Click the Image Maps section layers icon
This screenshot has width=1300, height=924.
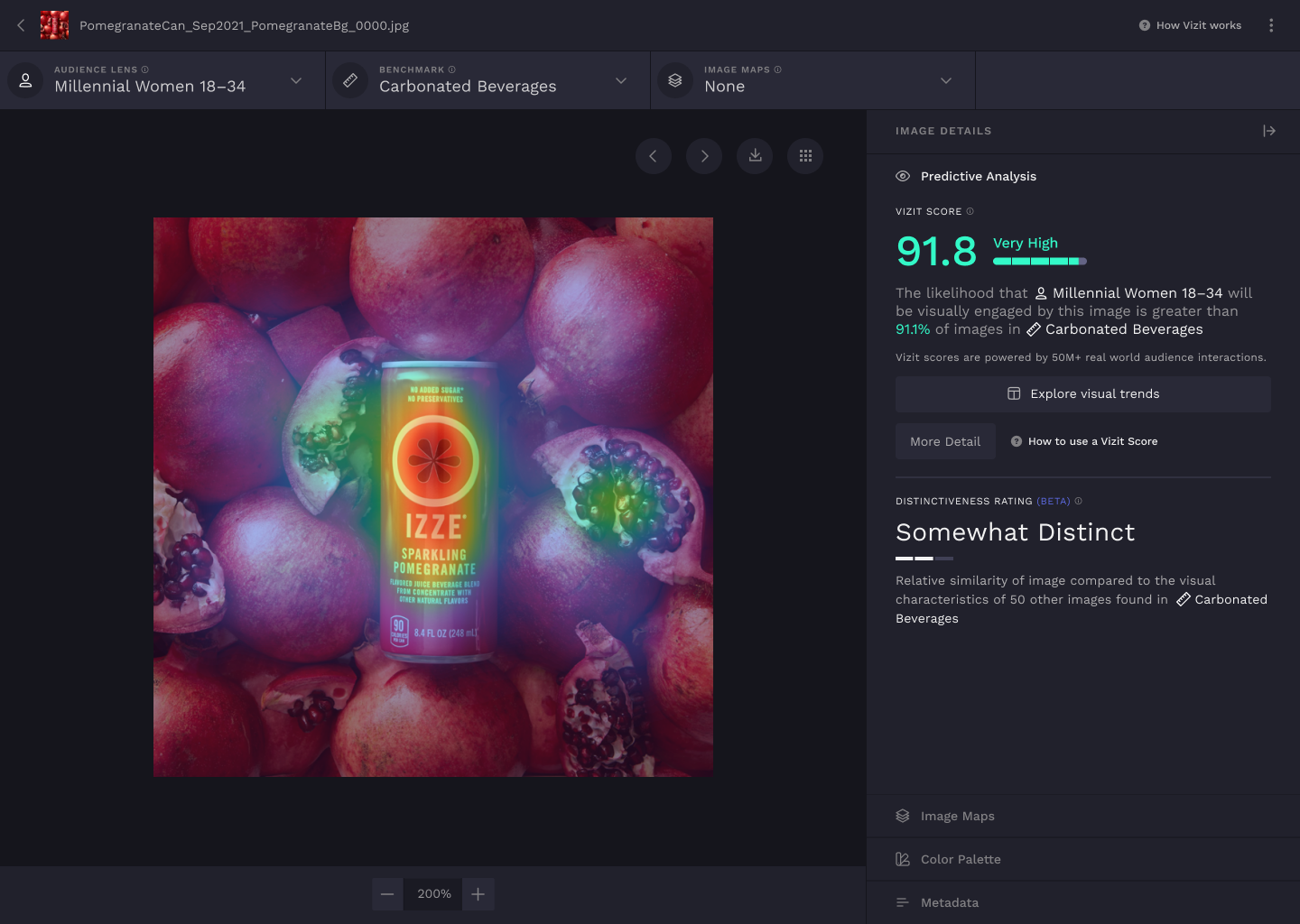point(903,816)
